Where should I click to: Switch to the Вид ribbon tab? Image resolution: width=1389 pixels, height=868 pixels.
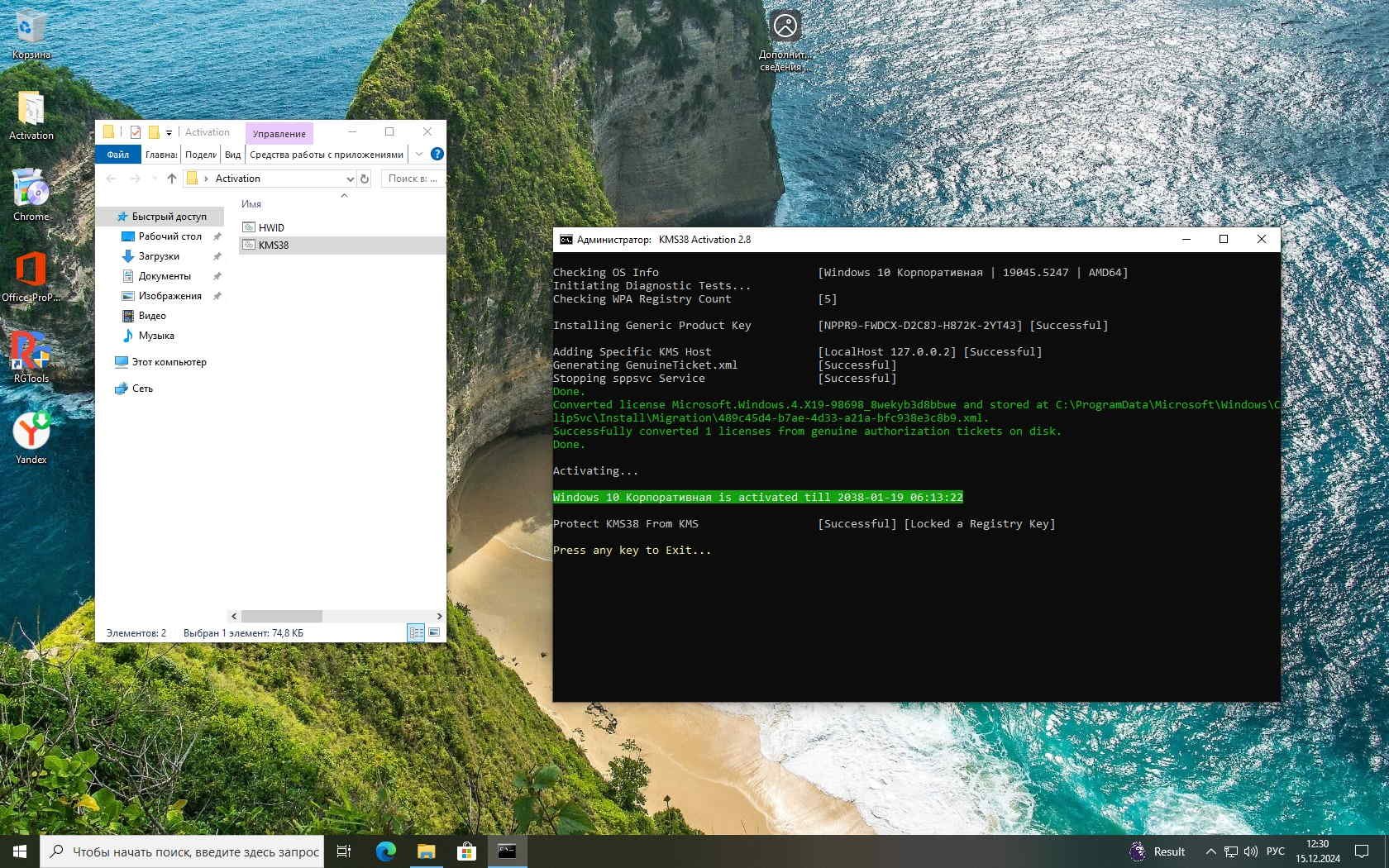tap(232, 154)
